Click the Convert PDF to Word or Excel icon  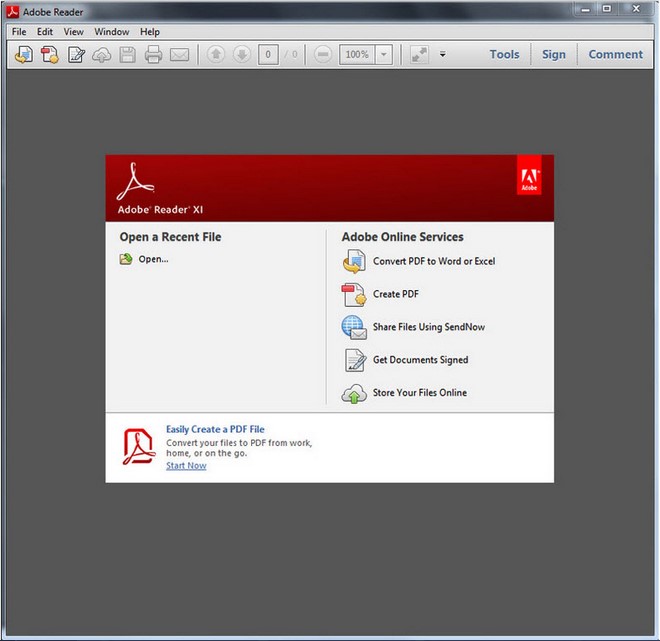click(x=354, y=261)
